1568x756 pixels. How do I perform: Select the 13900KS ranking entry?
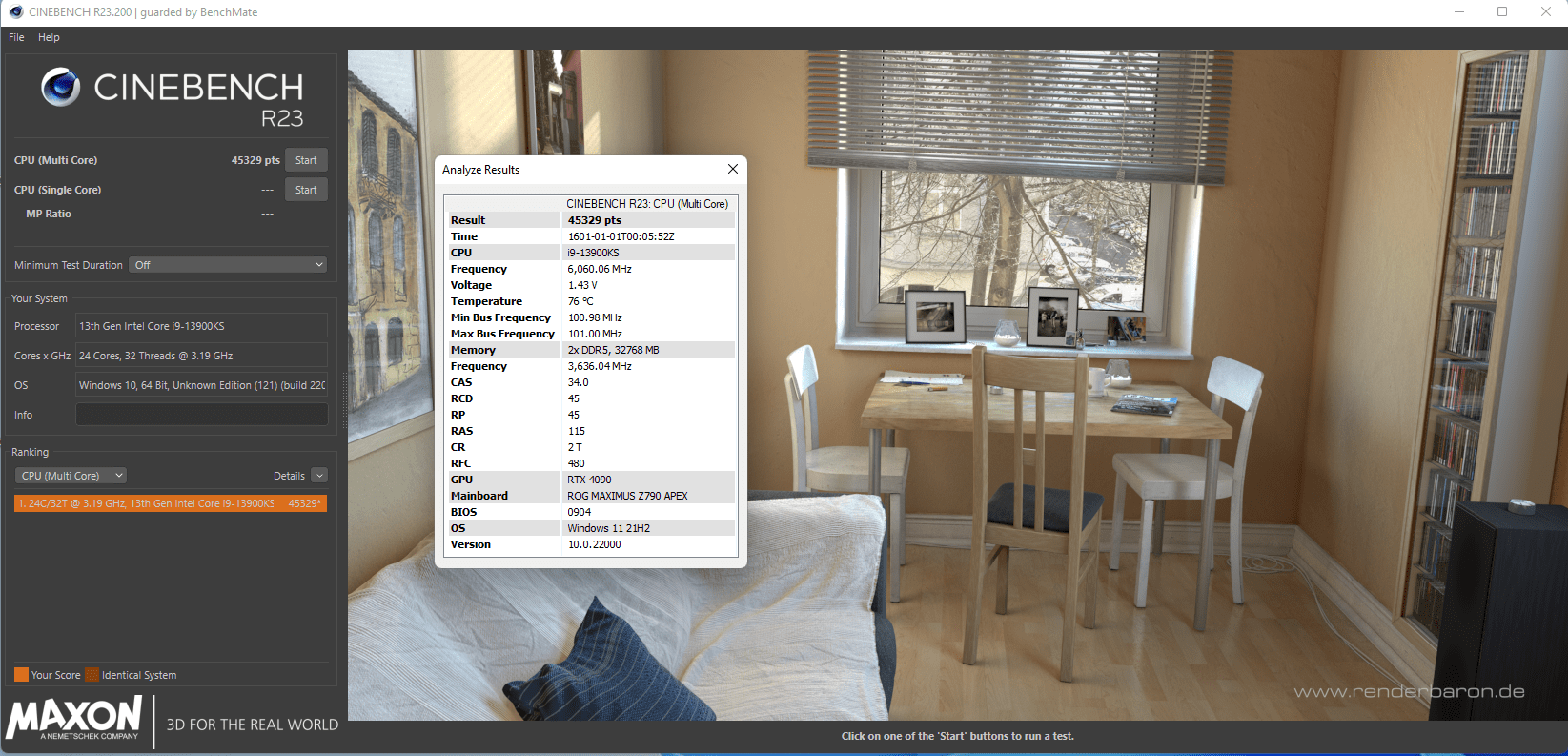(171, 503)
